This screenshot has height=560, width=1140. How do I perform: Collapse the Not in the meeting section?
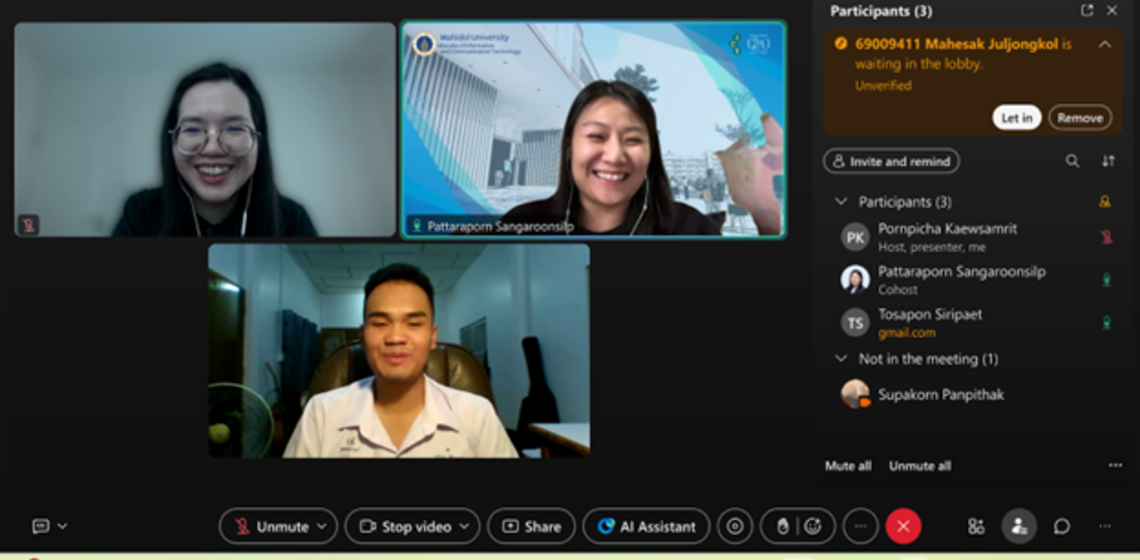[x=841, y=359]
